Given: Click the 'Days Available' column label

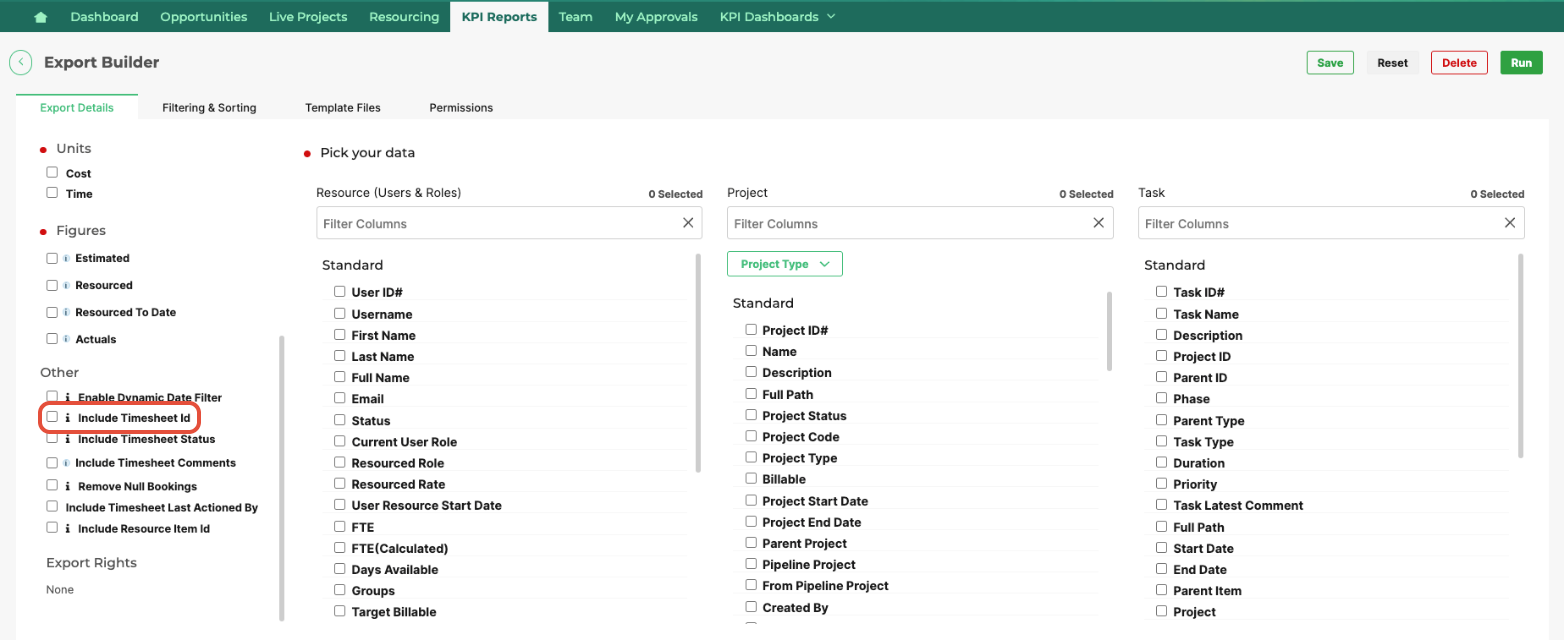Looking at the screenshot, I should tap(395, 570).
